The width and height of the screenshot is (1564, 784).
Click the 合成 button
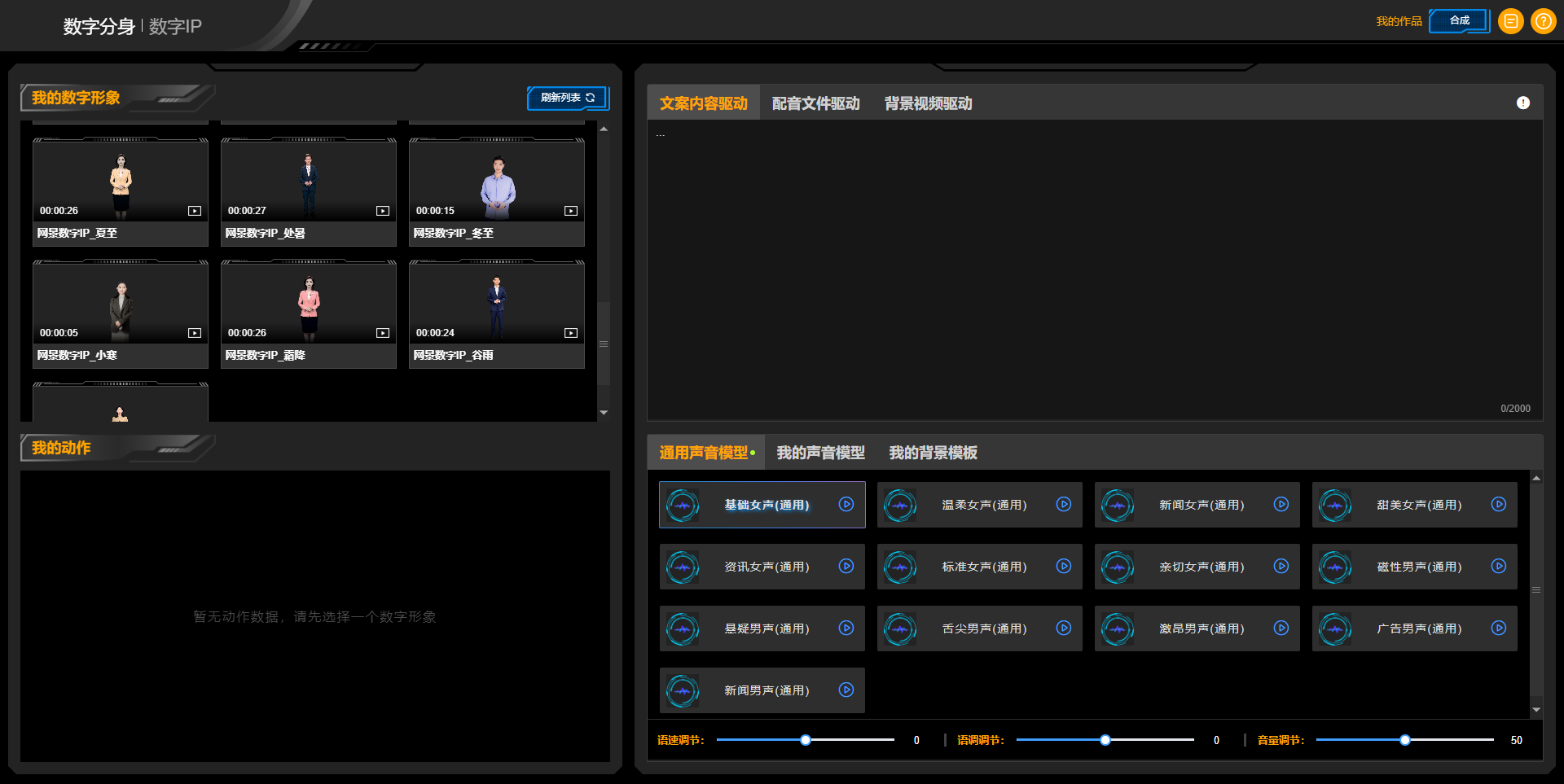tap(1459, 21)
